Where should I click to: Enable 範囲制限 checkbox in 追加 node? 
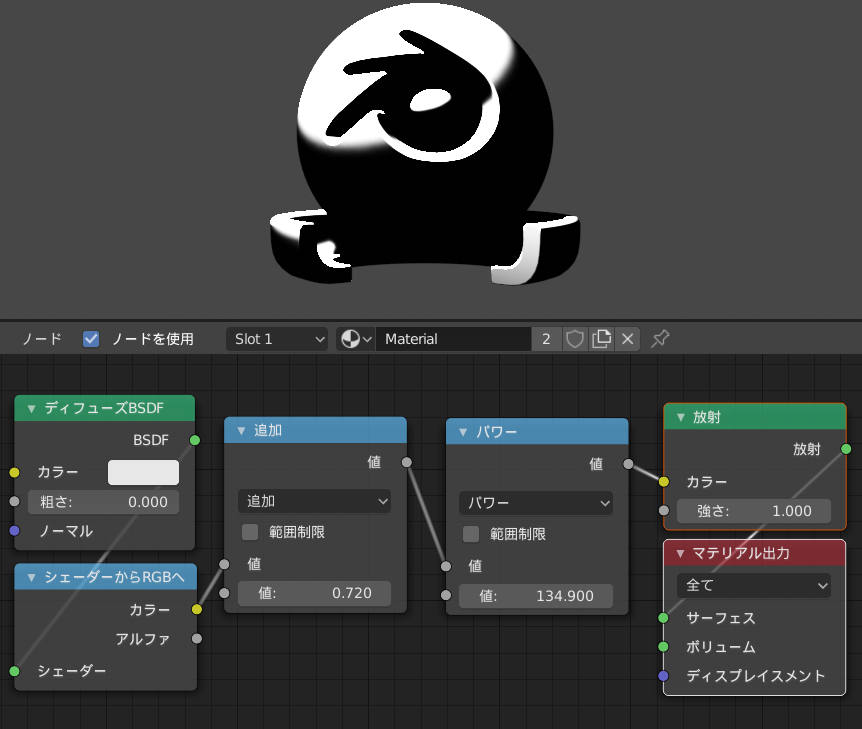click(250, 532)
